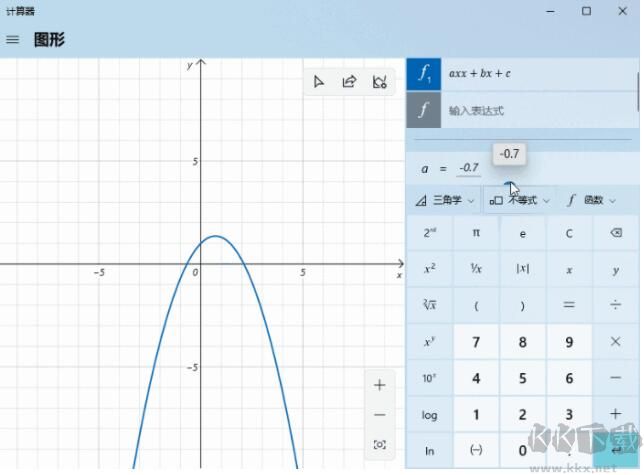
Task: Reset graph view to fit
Action: tap(380, 444)
